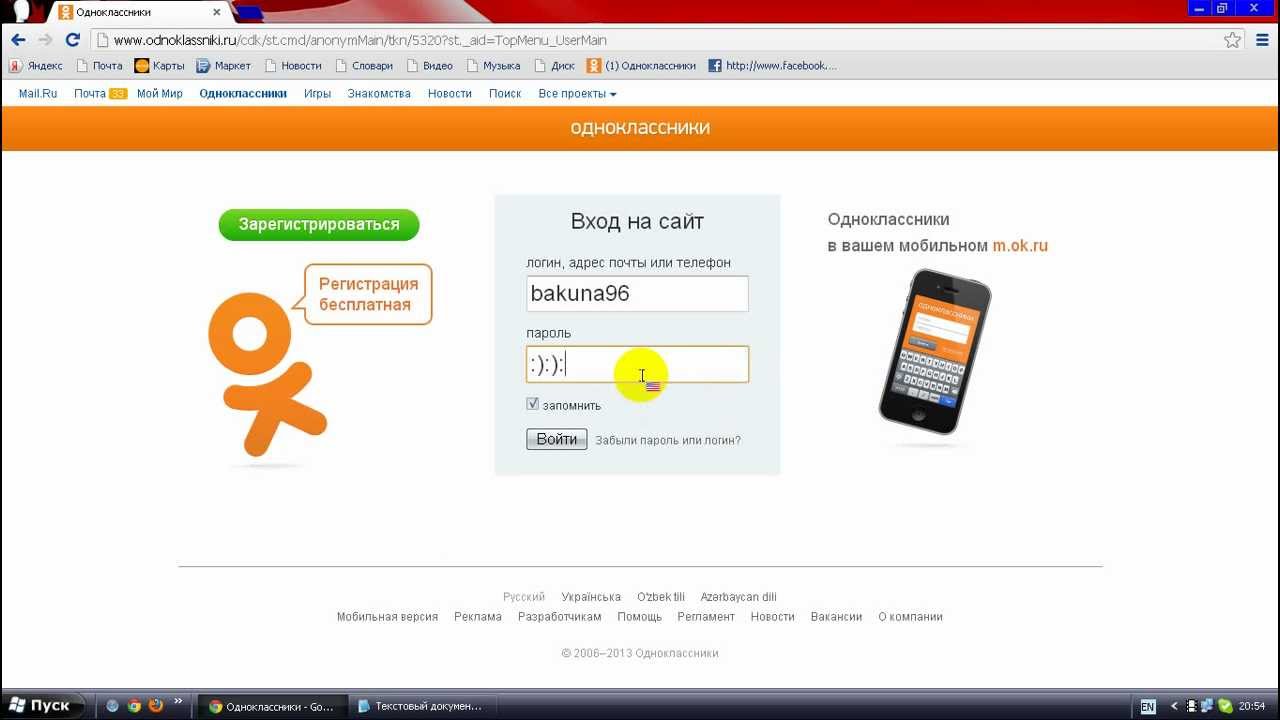Open the О компании footer link
Screen dimensions: 1280x720
tap(911, 617)
